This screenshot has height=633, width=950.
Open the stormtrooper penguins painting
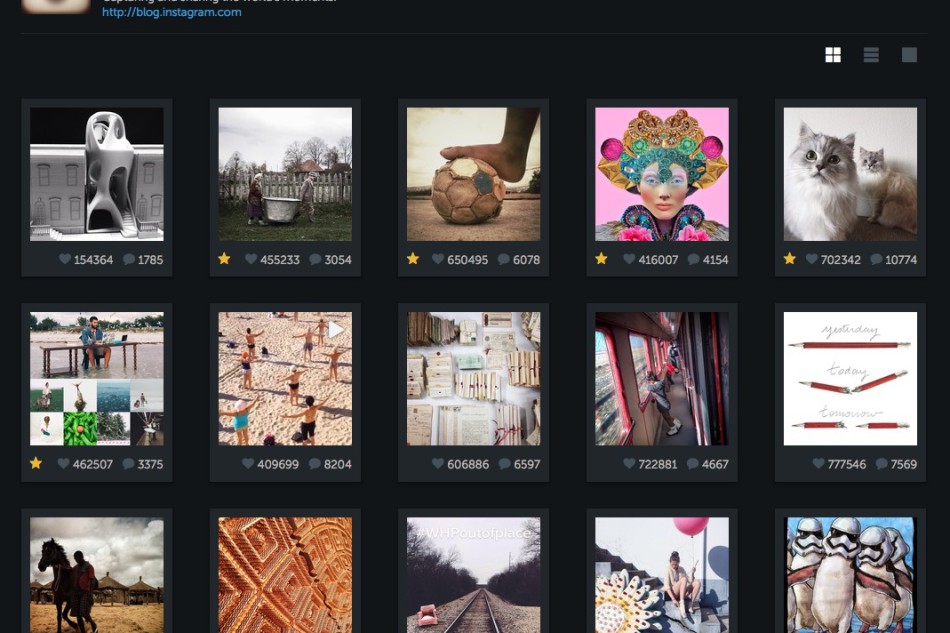click(x=851, y=575)
